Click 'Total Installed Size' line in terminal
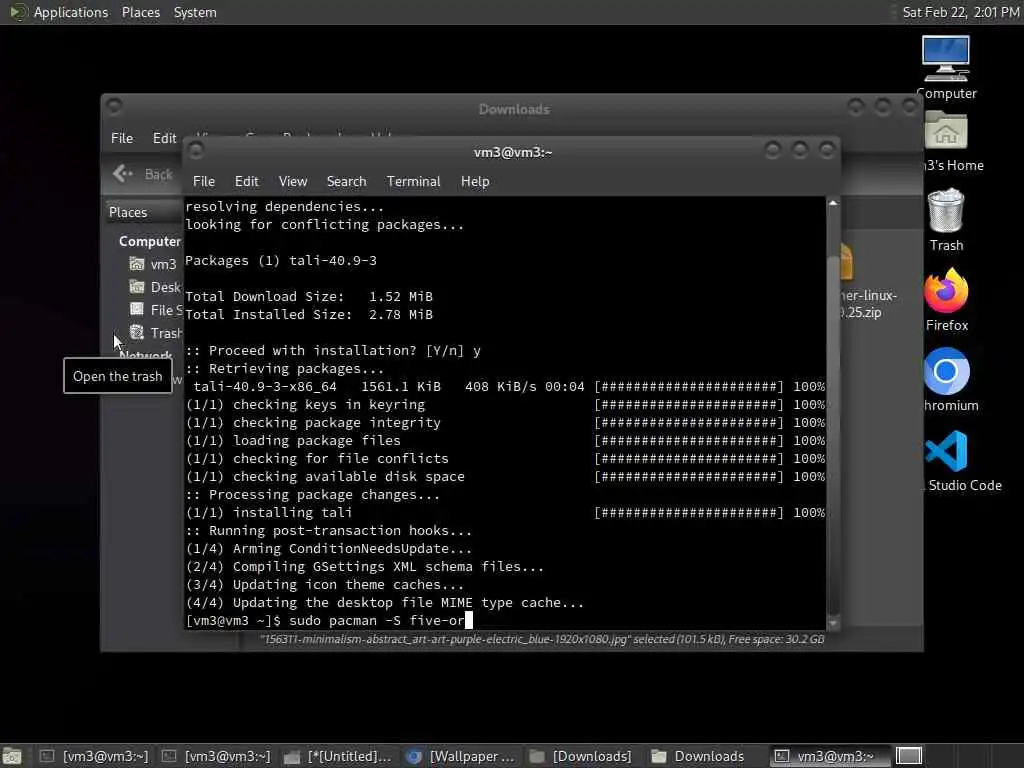Viewport: 1024px width, 768px height. pyautogui.click(x=309, y=315)
